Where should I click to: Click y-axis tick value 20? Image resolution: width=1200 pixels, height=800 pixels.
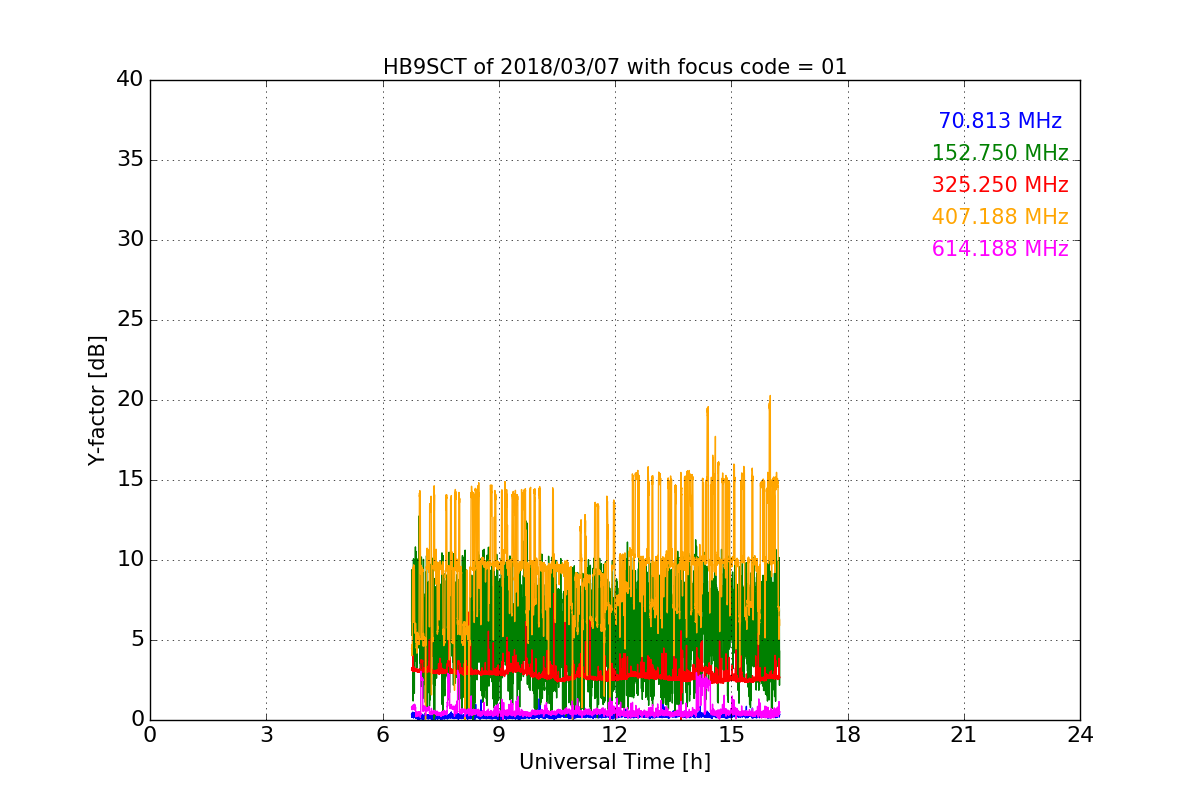click(x=129, y=400)
